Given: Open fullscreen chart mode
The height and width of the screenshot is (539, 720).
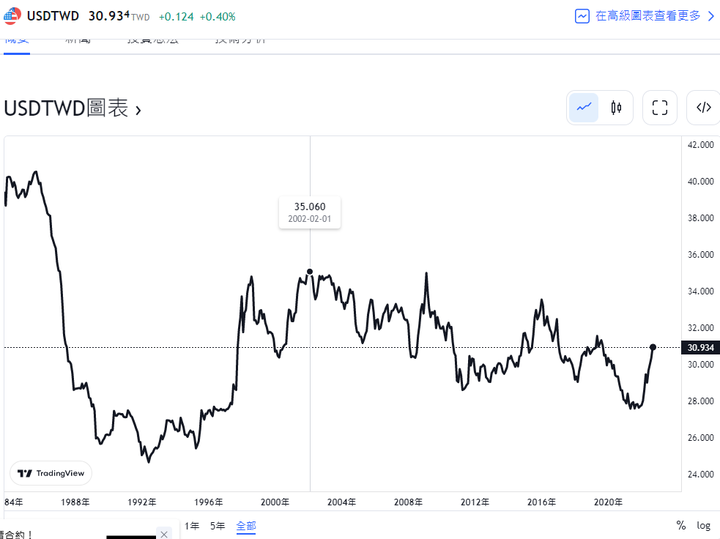Looking at the screenshot, I should 660,108.
